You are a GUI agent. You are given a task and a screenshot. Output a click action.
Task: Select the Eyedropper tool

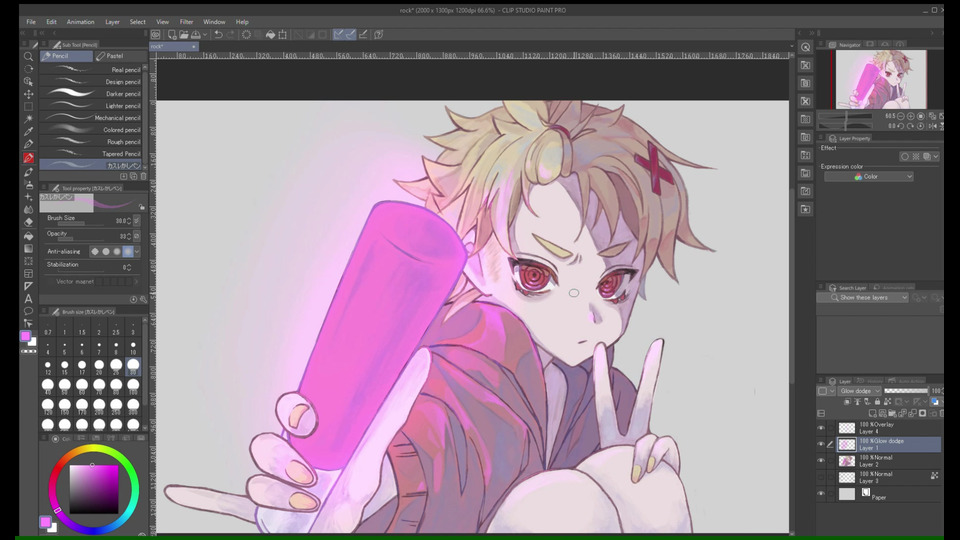(x=28, y=131)
